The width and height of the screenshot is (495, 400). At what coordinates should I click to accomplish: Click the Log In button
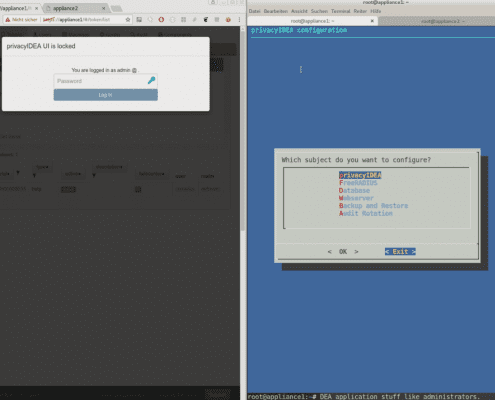click(106, 95)
